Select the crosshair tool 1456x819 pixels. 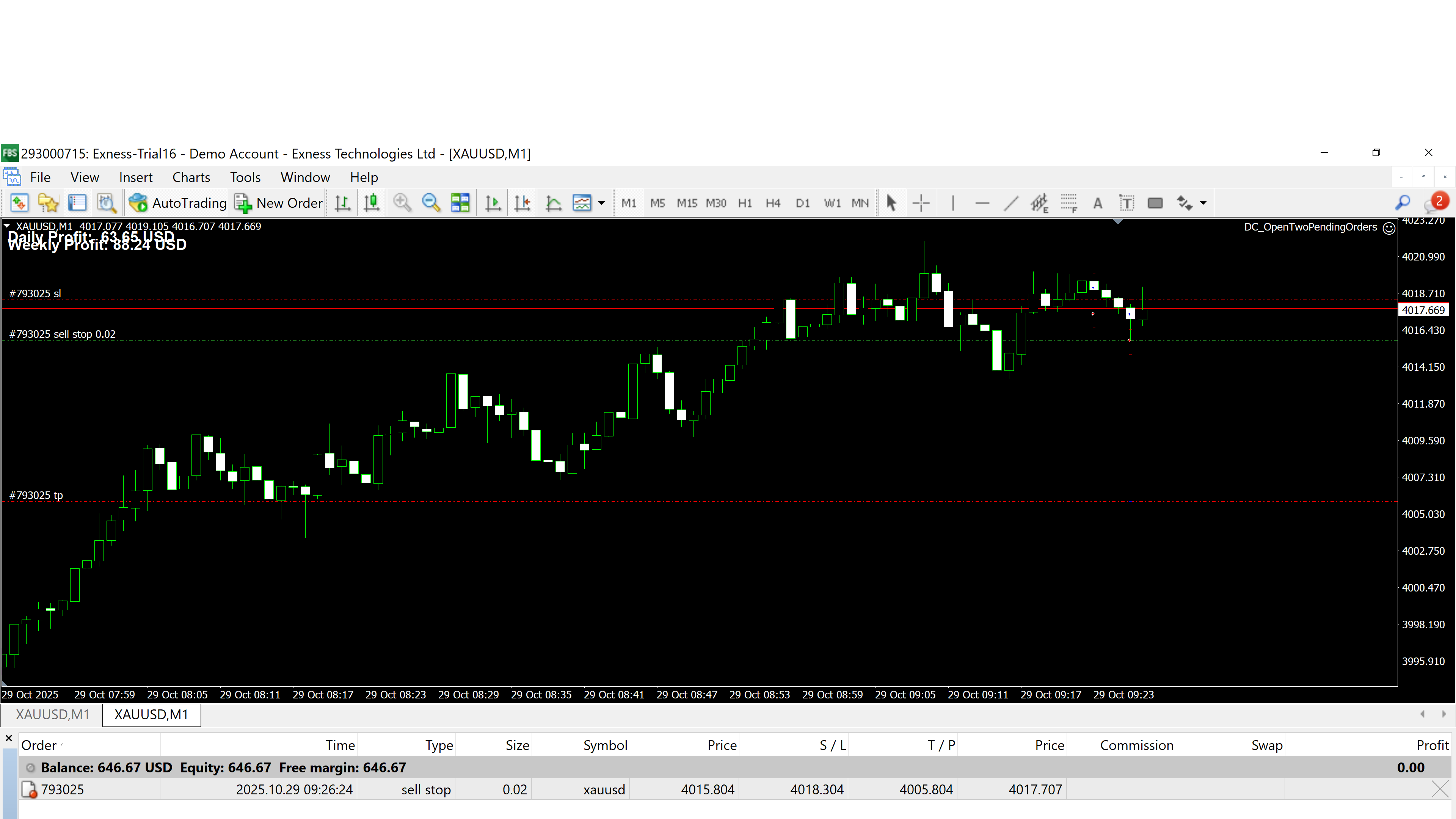[x=921, y=203]
